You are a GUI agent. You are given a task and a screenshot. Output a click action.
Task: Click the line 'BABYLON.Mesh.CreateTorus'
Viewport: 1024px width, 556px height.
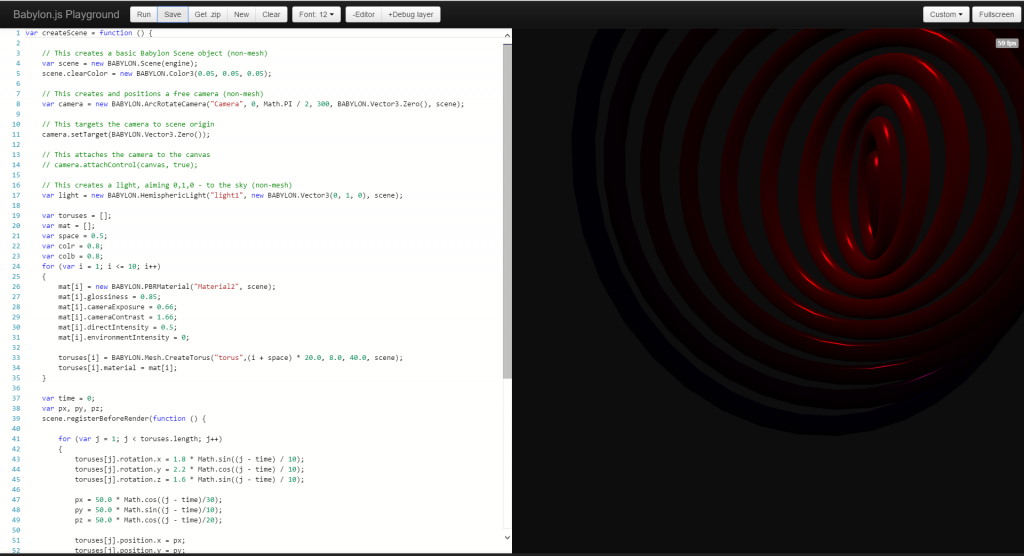coord(231,358)
